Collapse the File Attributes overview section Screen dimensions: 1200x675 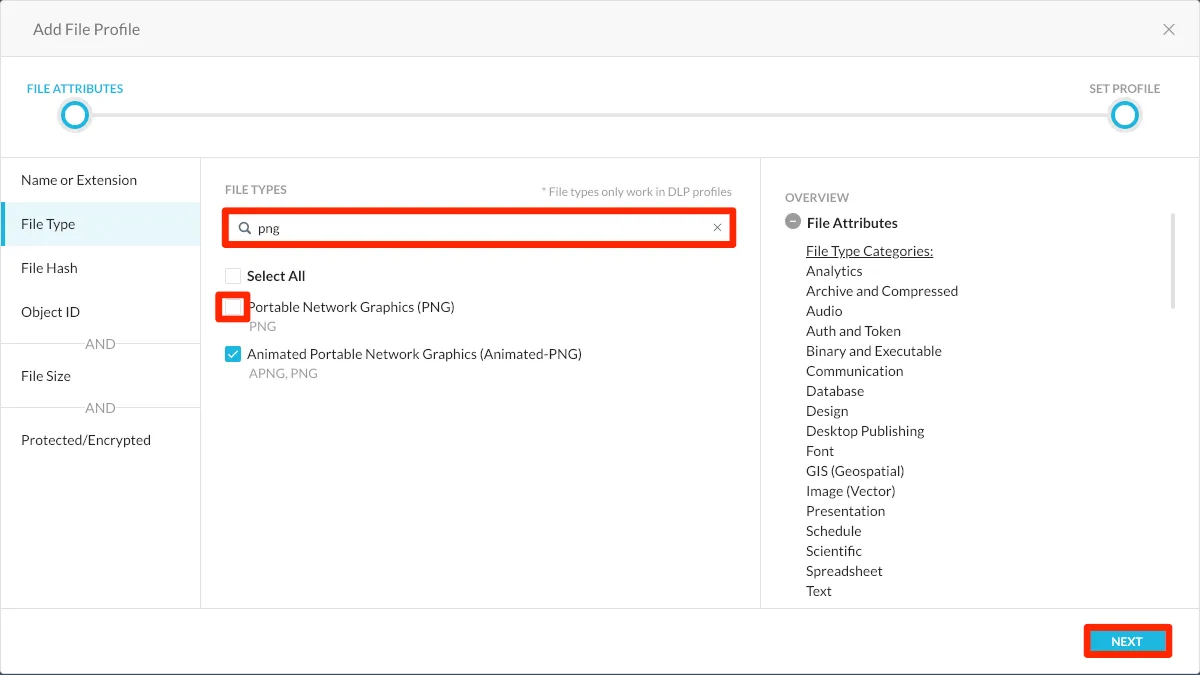793,222
